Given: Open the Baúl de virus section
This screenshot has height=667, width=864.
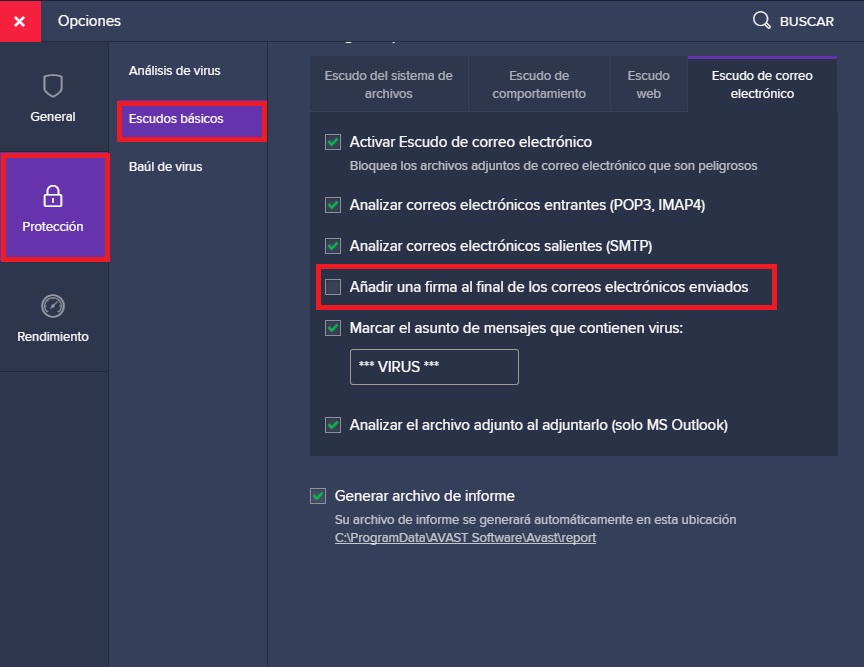Looking at the screenshot, I should (165, 167).
